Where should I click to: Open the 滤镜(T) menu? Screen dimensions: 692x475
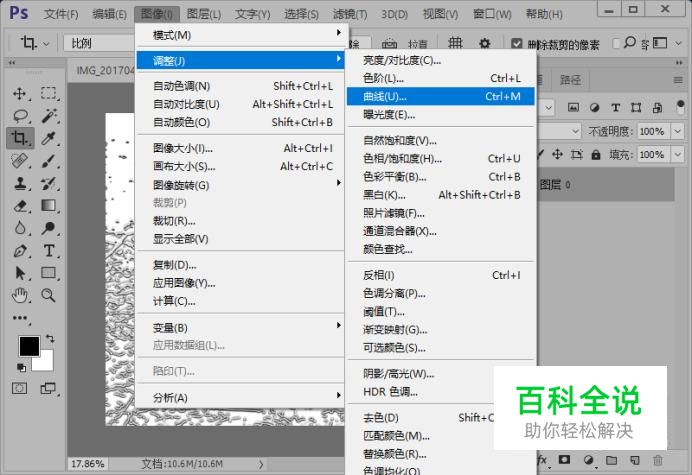(x=350, y=14)
